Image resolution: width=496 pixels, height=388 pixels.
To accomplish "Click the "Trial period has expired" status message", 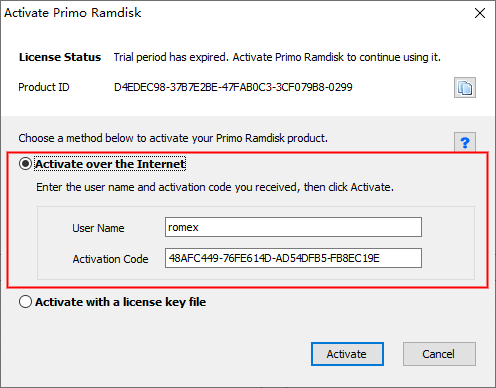I will click(x=277, y=57).
